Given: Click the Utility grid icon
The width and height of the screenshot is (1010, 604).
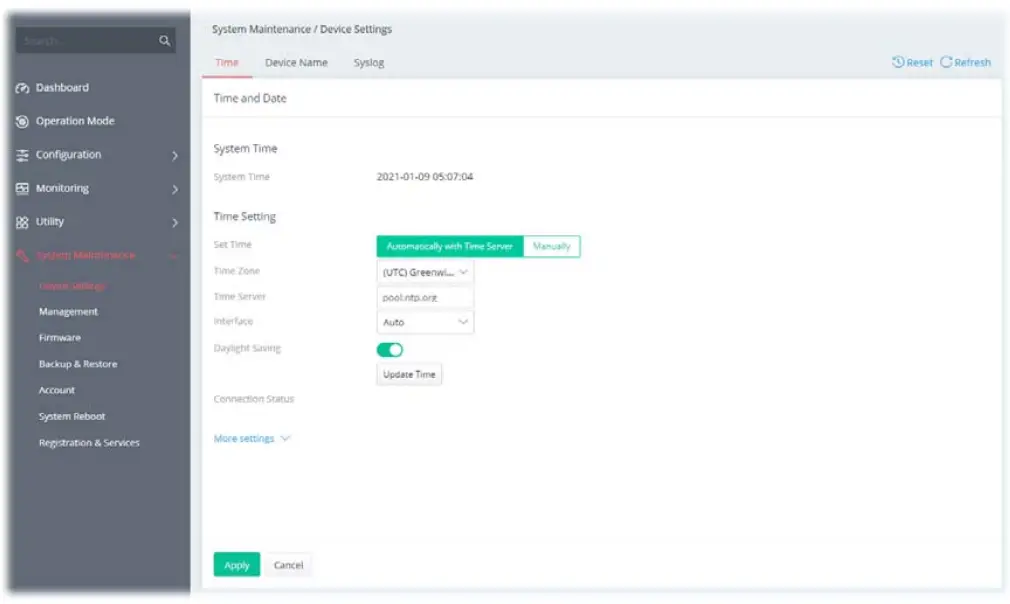Looking at the screenshot, I should pos(23,222).
